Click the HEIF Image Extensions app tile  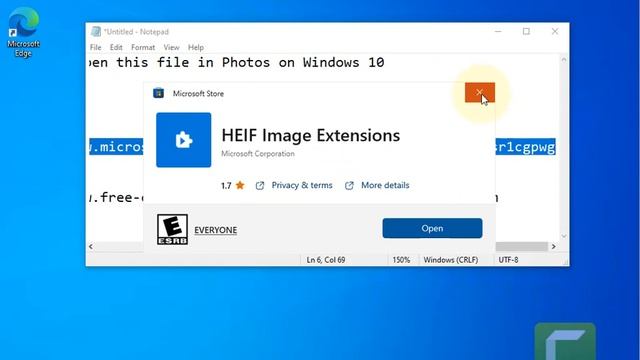pos(184,140)
